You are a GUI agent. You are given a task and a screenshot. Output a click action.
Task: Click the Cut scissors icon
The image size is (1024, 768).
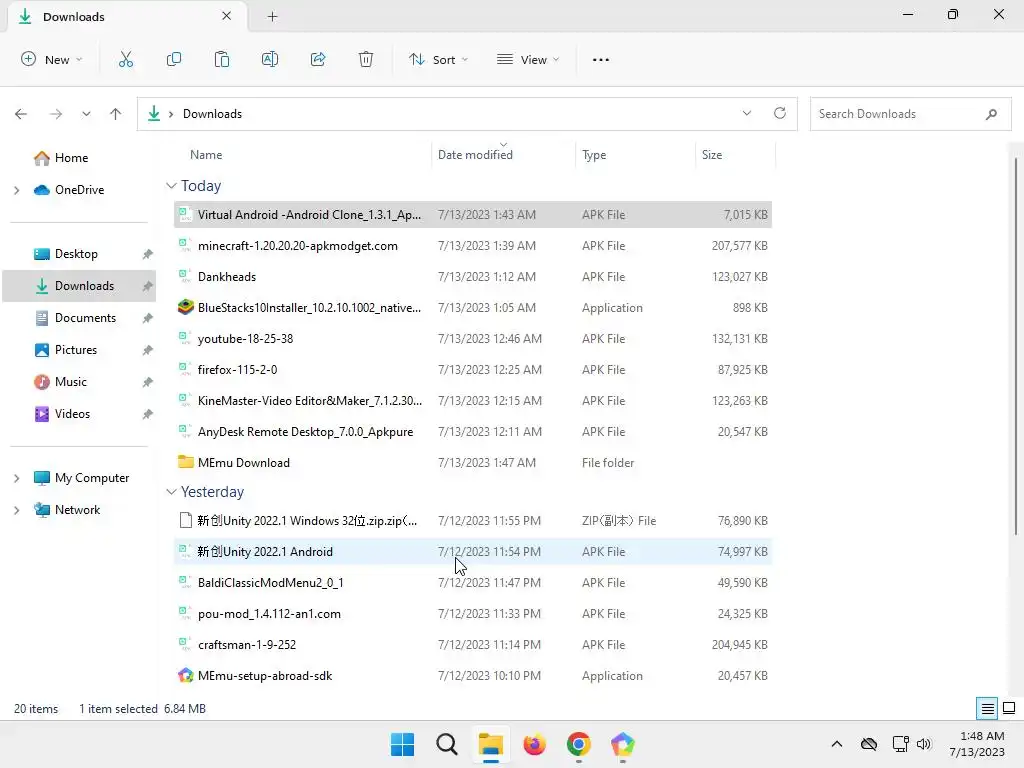tap(125, 59)
